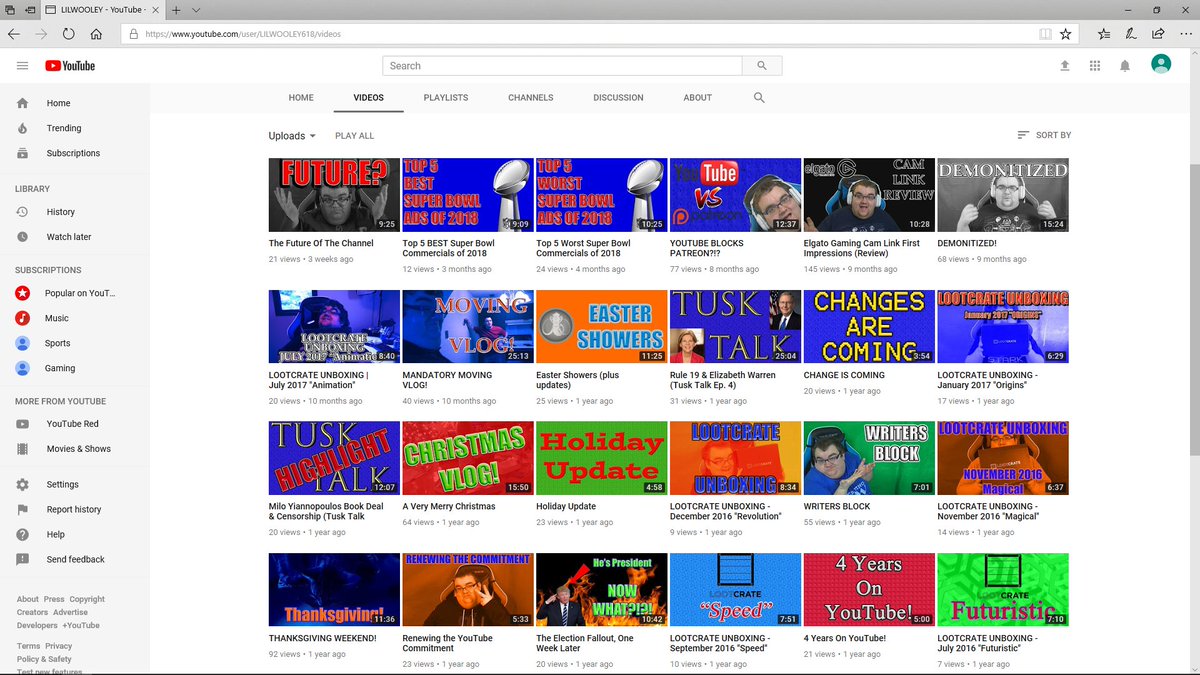1200x675 pixels.
Task: Open the Sort by menu
Action: tap(1044, 135)
